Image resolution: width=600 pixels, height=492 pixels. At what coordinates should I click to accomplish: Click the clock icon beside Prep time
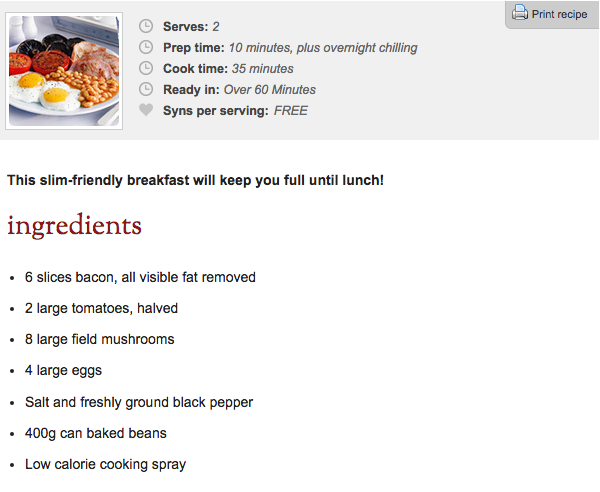pyautogui.click(x=146, y=47)
